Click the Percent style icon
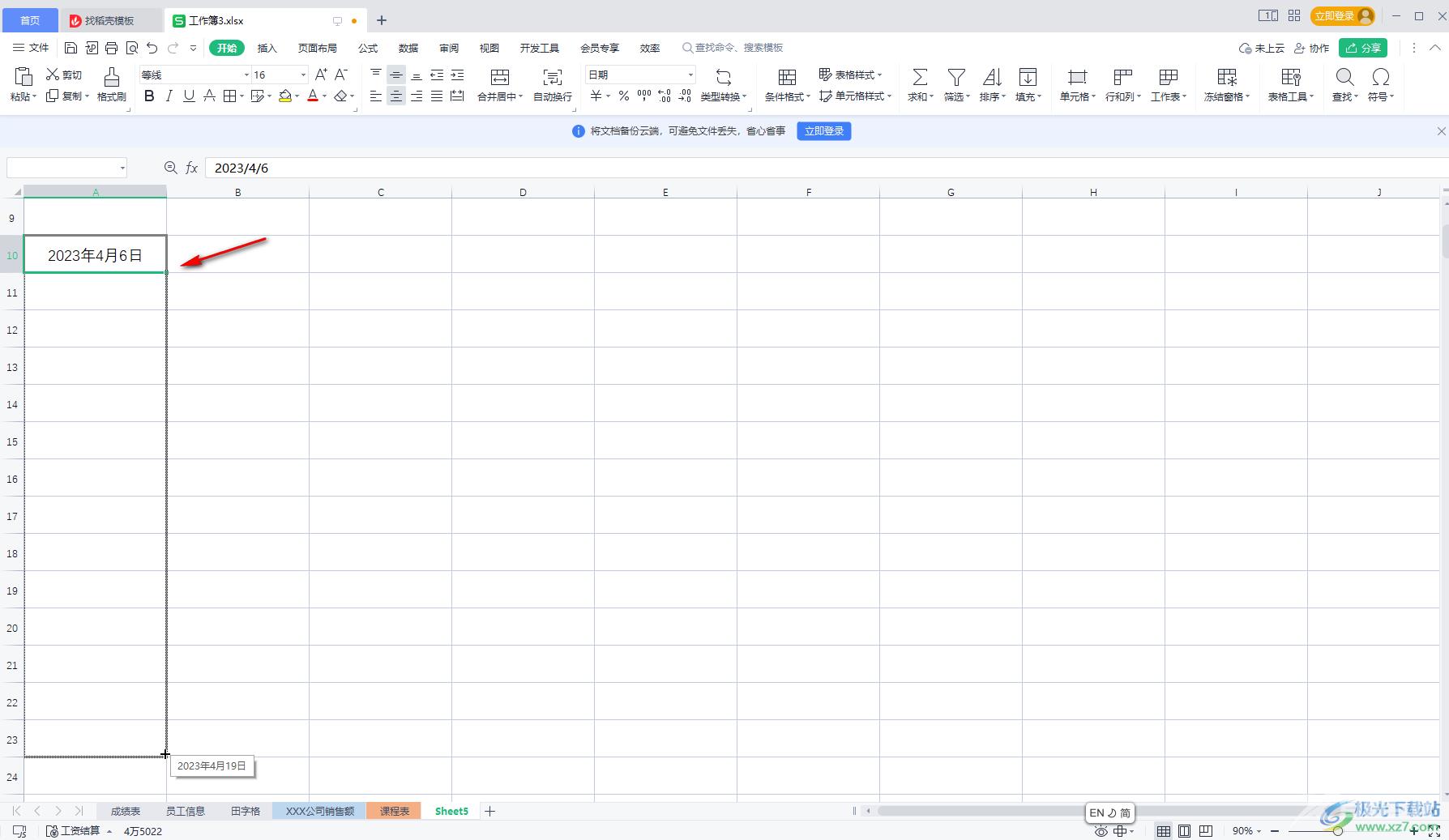 [623, 96]
